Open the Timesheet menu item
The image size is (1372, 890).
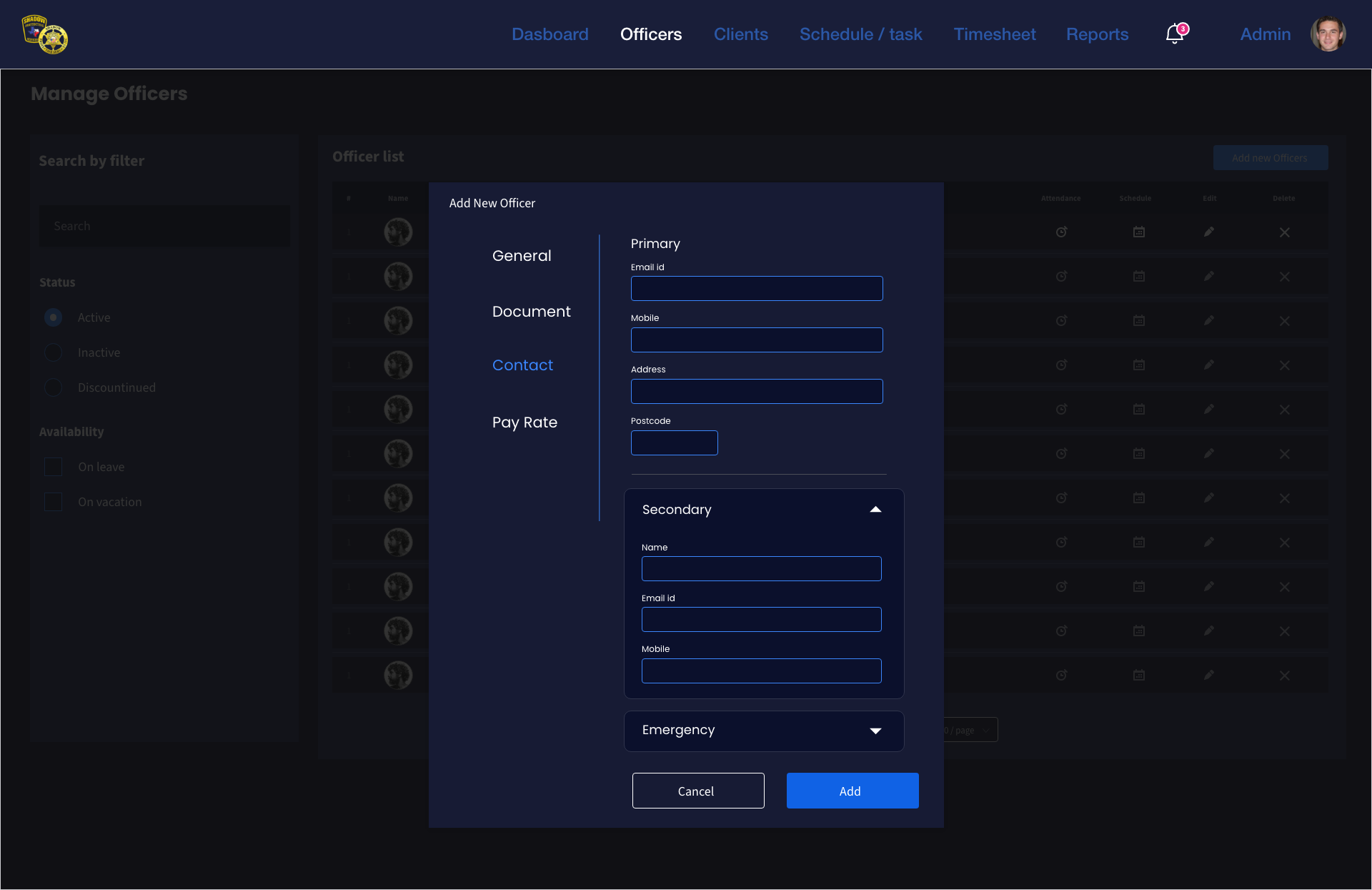[x=994, y=34]
